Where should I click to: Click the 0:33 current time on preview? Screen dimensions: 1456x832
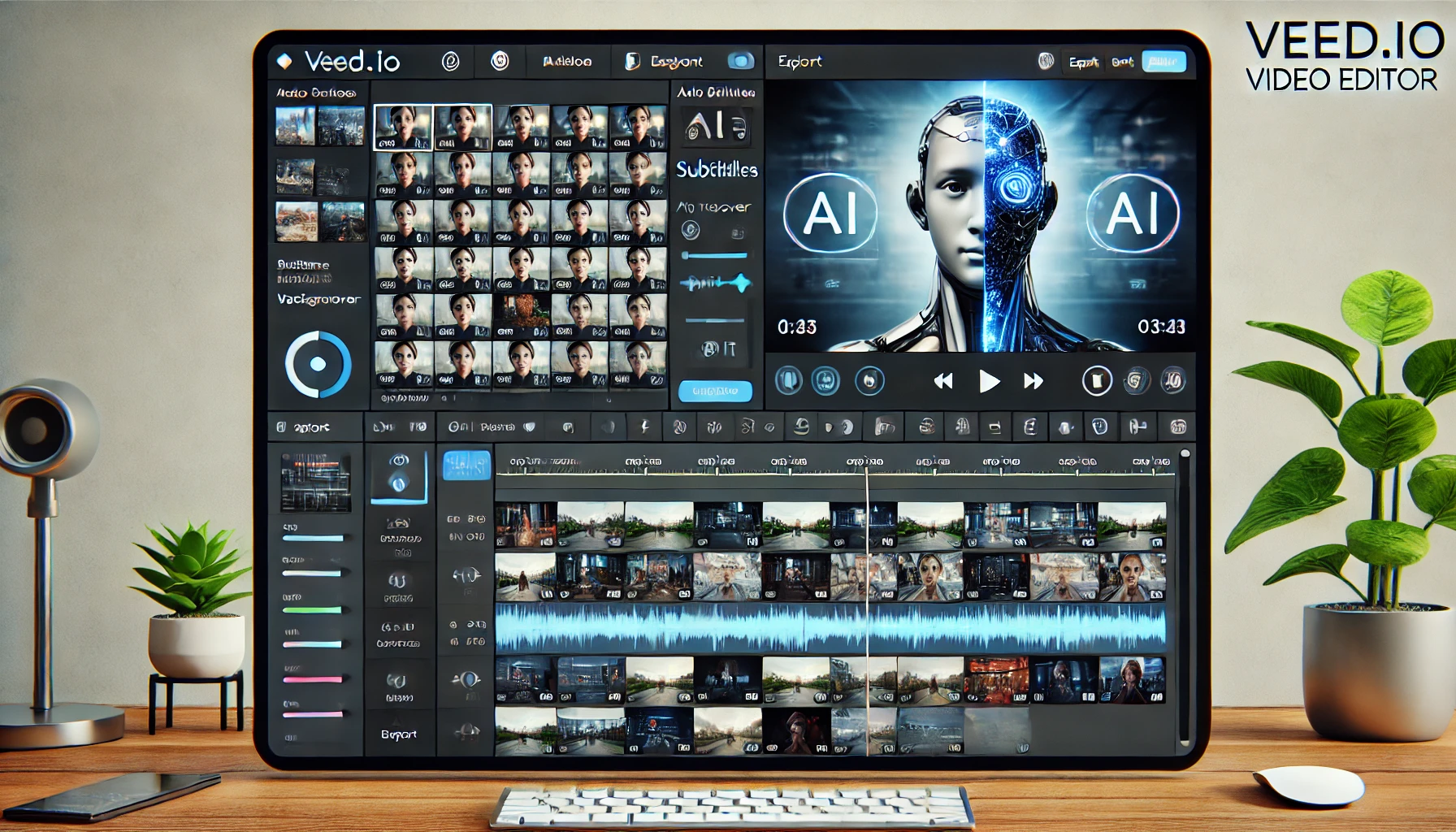[x=796, y=327]
